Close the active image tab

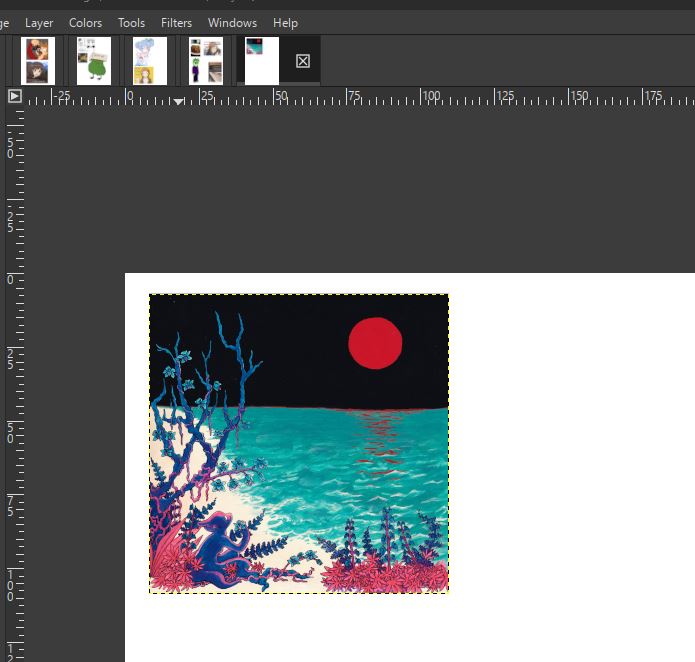303,61
